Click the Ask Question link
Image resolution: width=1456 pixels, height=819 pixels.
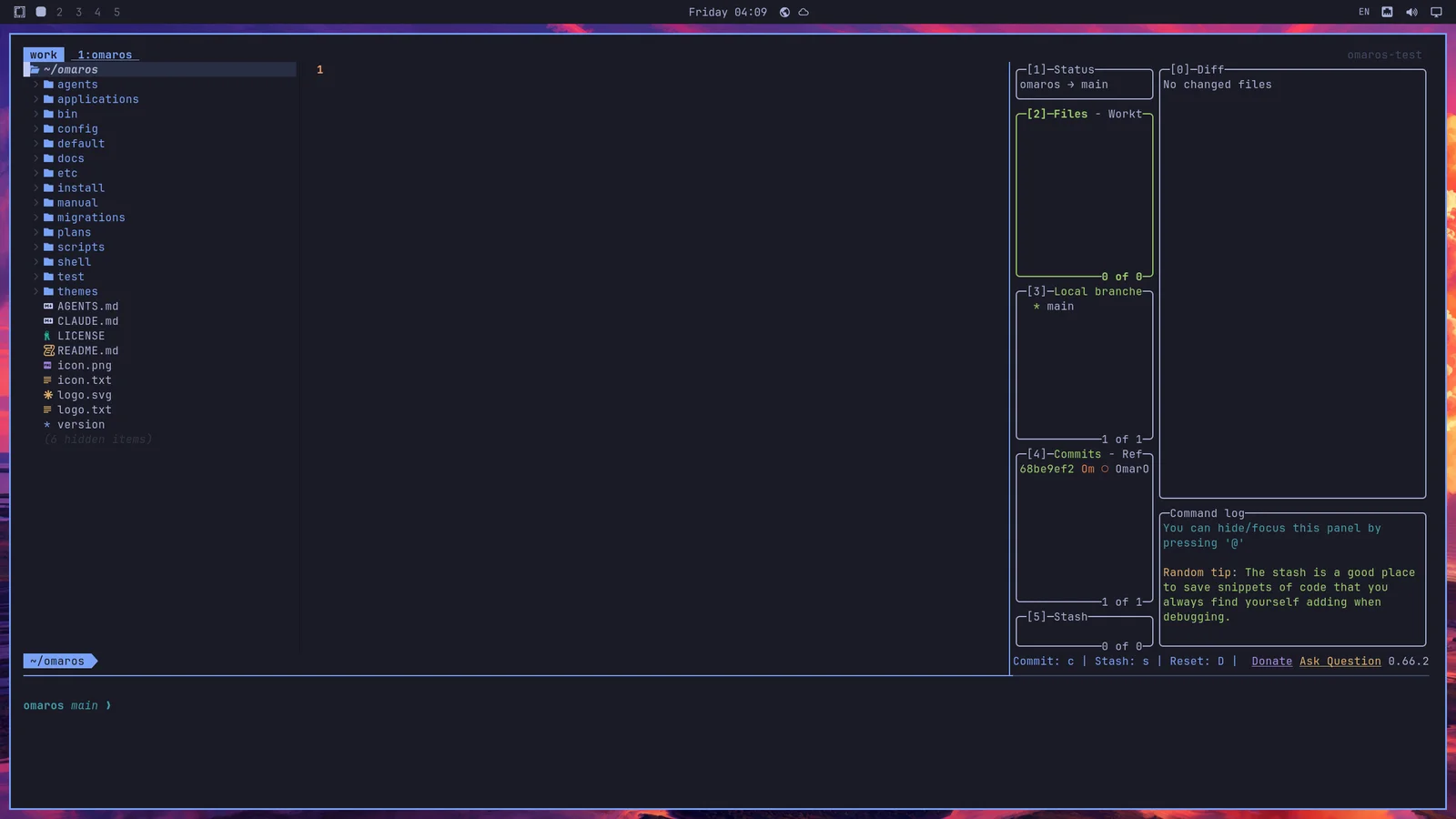pos(1340,662)
